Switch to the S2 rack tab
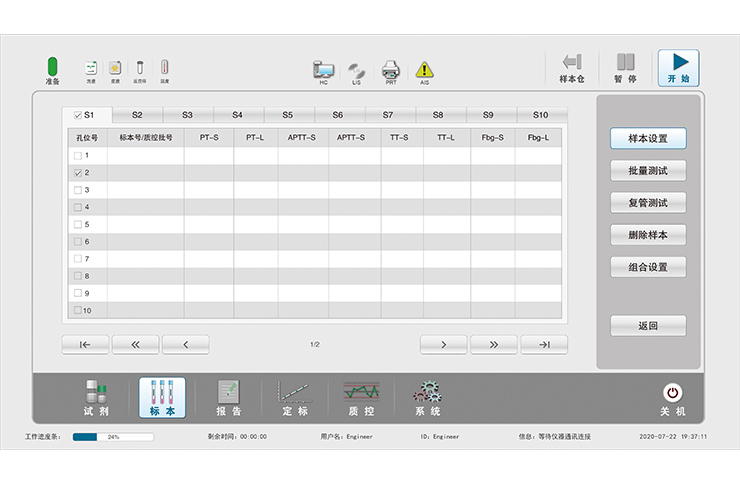Viewport: 740px width, 484px height. pos(137,115)
